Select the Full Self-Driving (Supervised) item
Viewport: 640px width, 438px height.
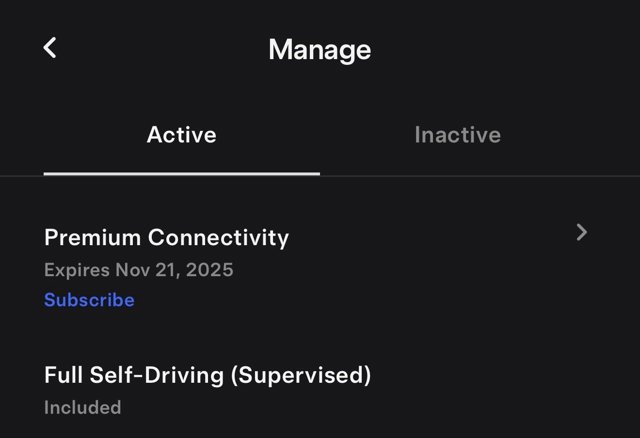click(207, 376)
